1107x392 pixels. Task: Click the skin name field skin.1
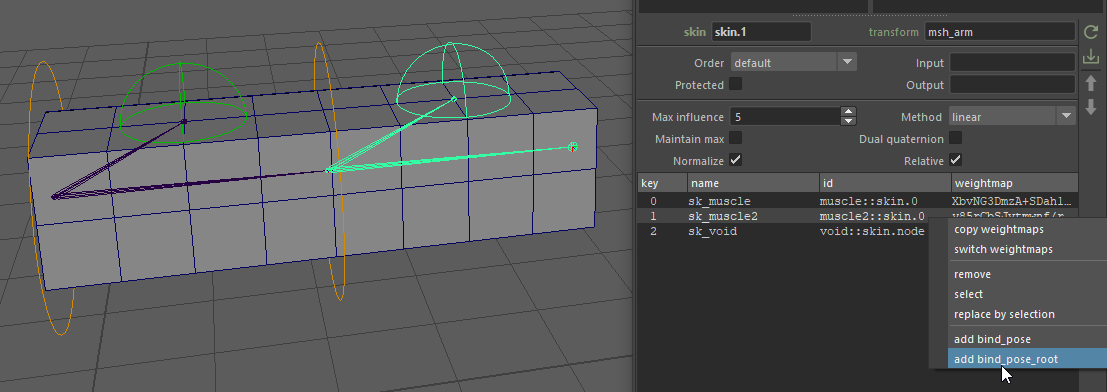[x=761, y=32]
